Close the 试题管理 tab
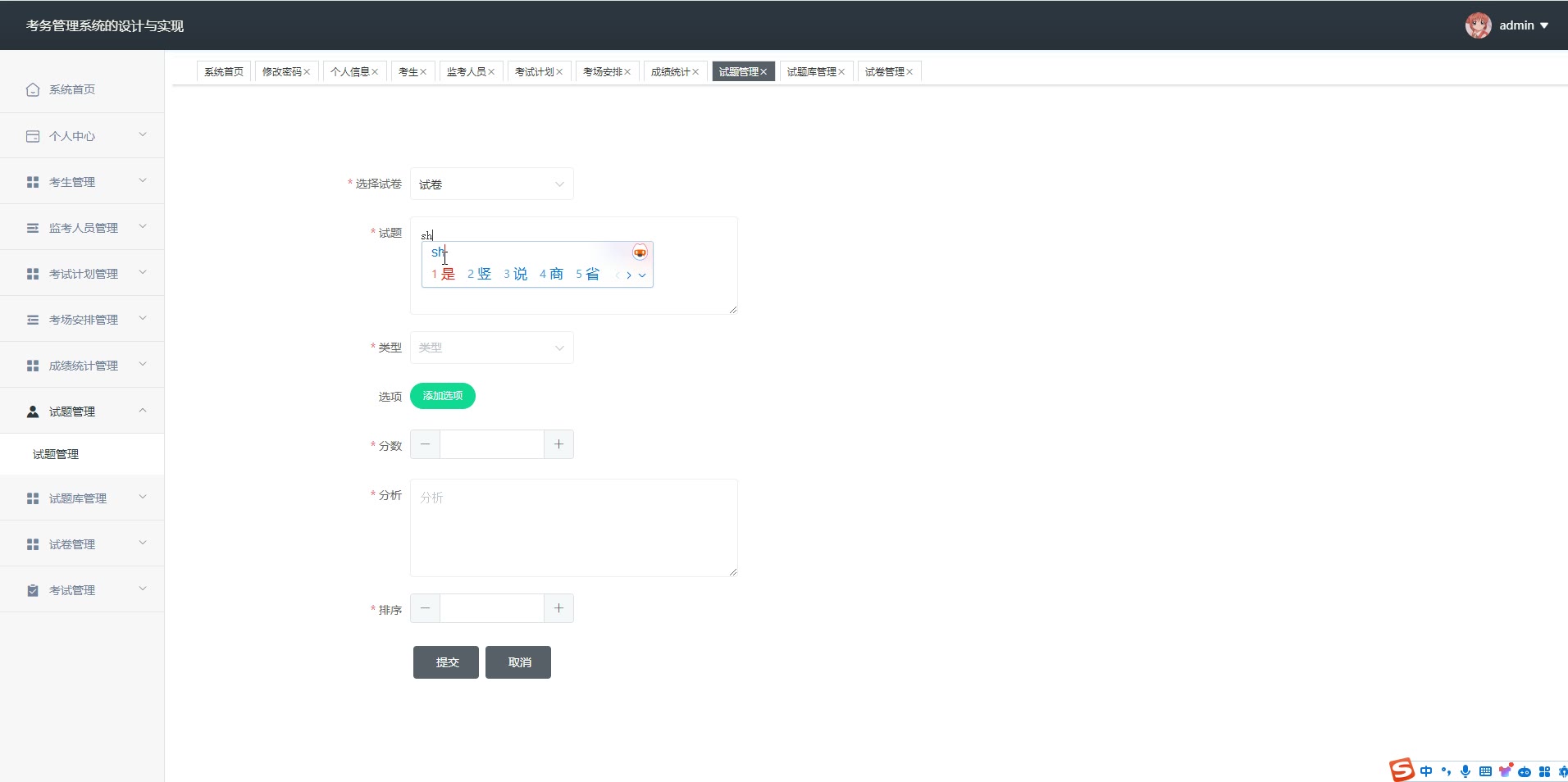Screen dimensions: 1568x782 coord(763,72)
